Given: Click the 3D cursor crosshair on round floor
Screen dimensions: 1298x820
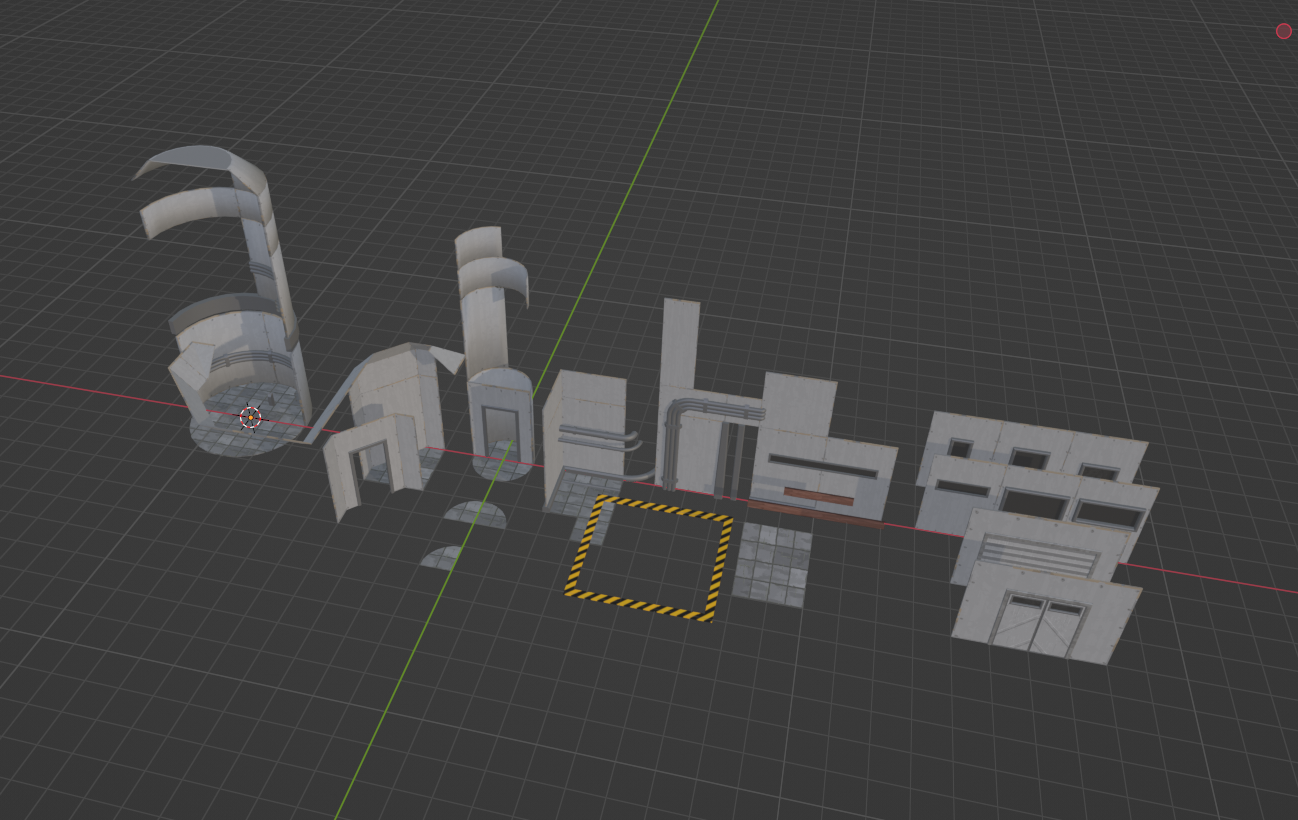Looking at the screenshot, I should (x=250, y=417).
